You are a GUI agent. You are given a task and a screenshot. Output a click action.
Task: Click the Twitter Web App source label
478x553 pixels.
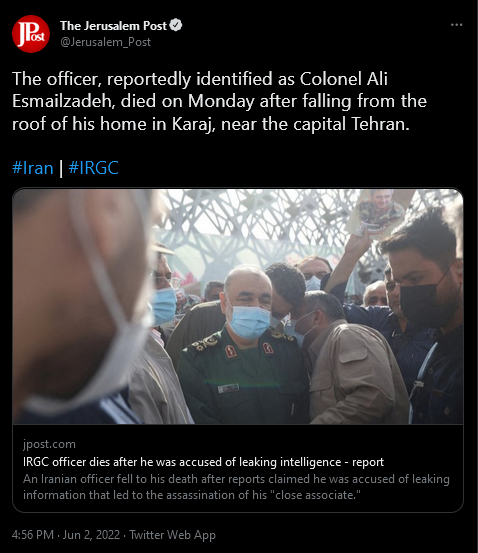[173, 535]
